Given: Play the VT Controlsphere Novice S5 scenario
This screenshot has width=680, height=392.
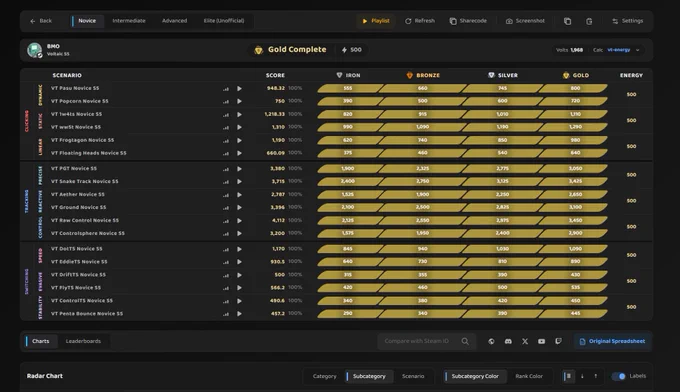Looking at the screenshot, I should point(239,234).
